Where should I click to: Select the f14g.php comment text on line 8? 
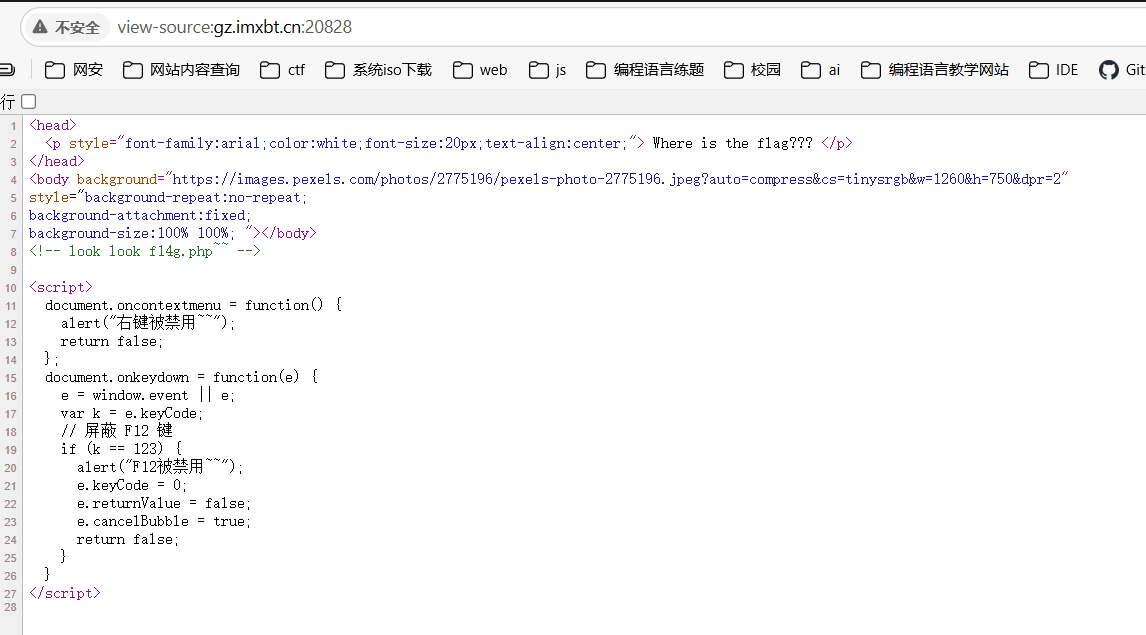tap(179, 250)
